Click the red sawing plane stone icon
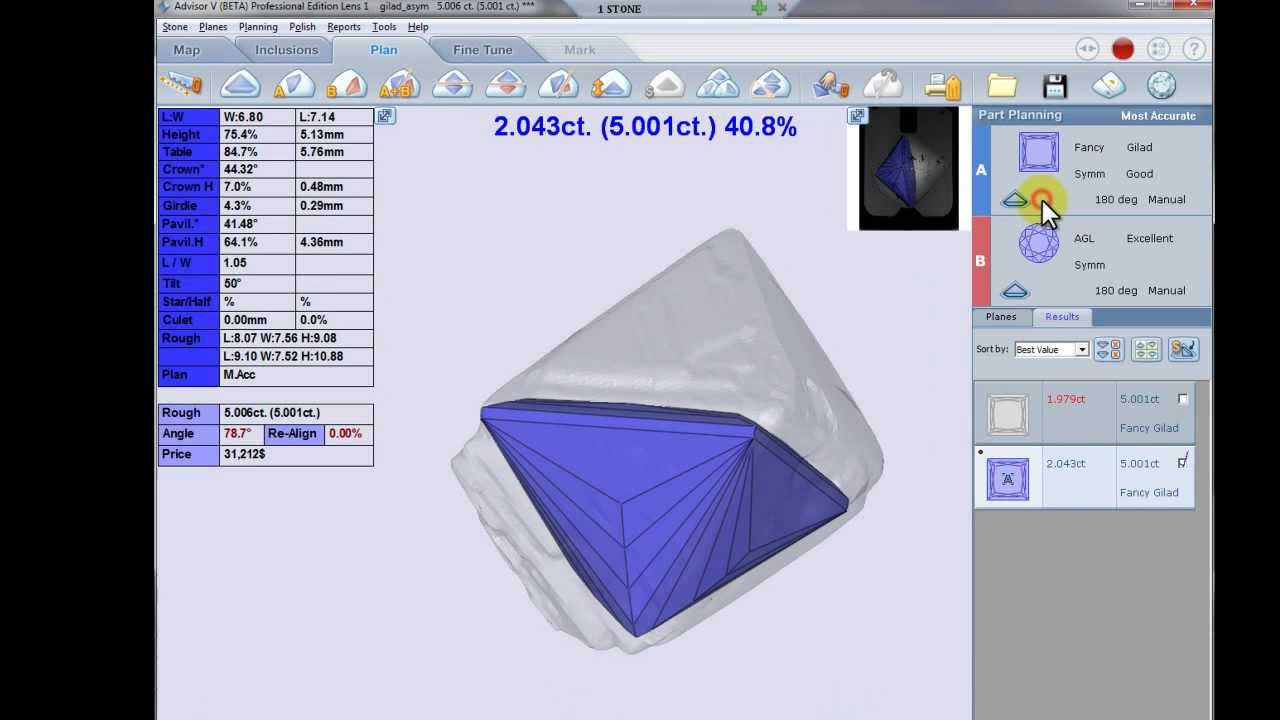This screenshot has width=1280, height=720. (506, 85)
